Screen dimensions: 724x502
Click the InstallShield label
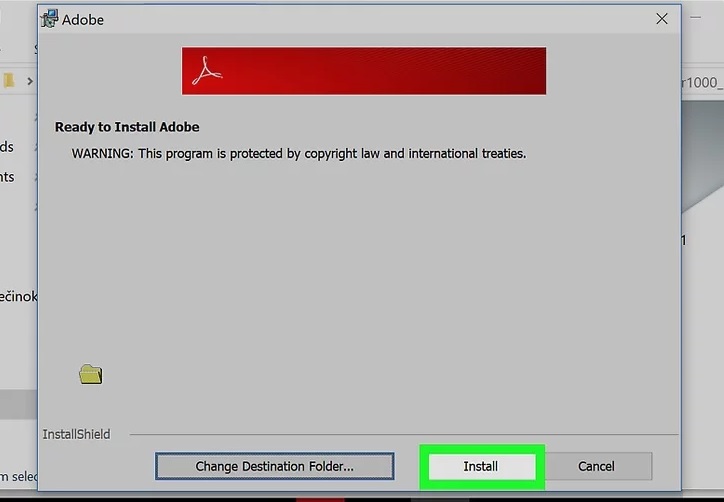tap(76, 435)
